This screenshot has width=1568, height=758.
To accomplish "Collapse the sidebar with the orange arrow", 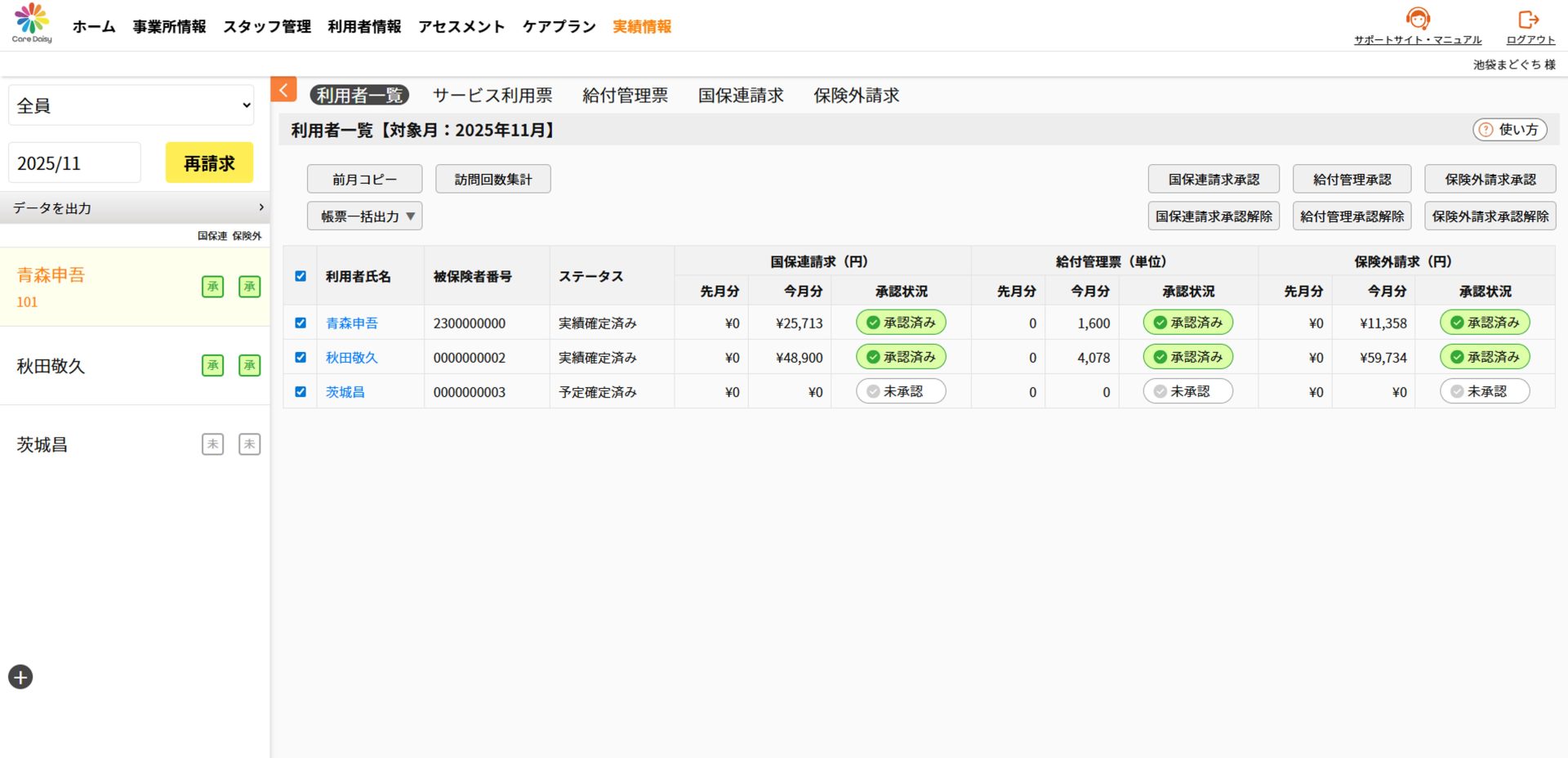I will pyautogui.click(x=283, y=90).
